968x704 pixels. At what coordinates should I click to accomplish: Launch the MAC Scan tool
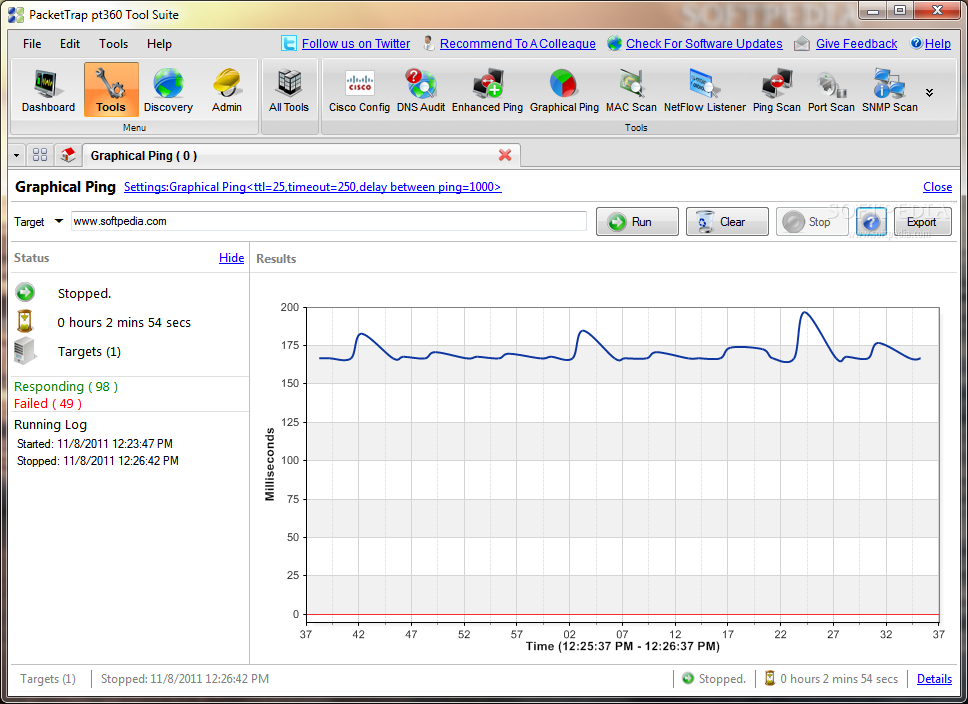(x=631, y=91)
